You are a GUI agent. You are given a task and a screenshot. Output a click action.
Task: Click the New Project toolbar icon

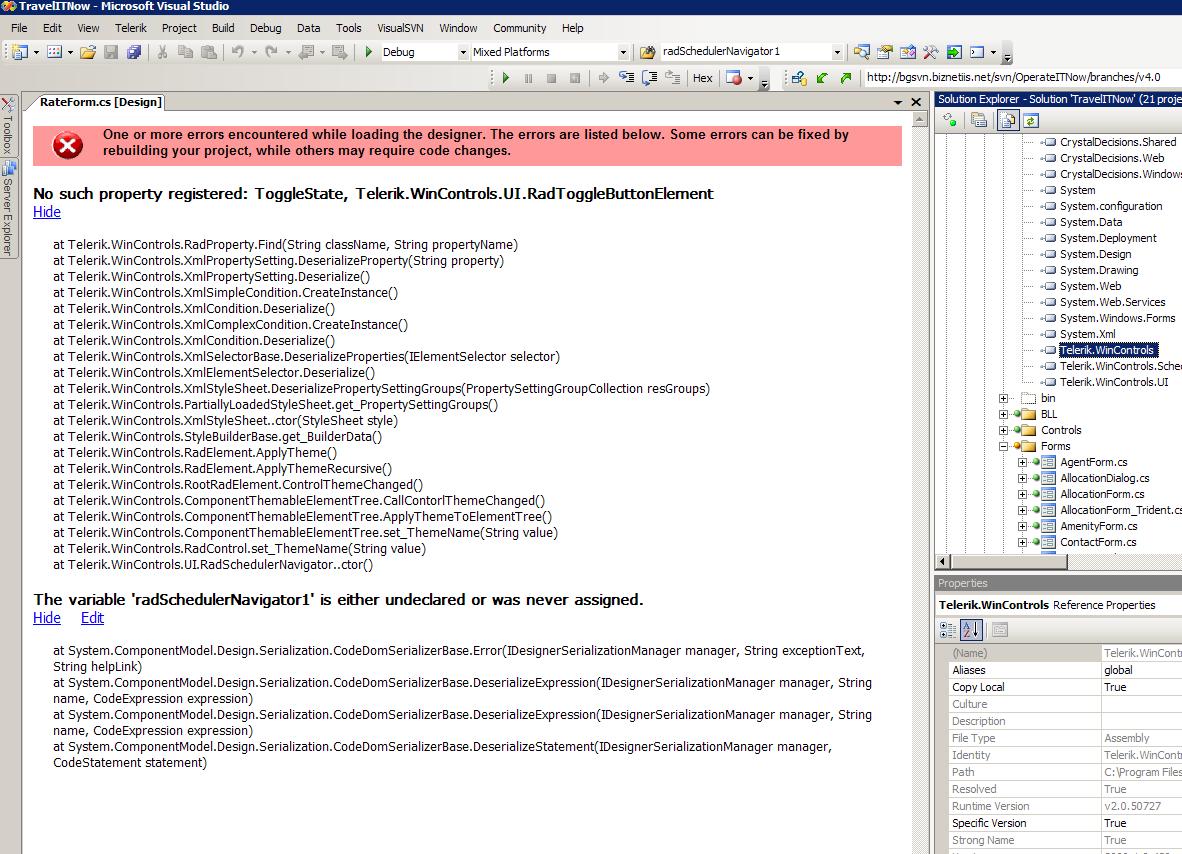(x=20, y=52)
